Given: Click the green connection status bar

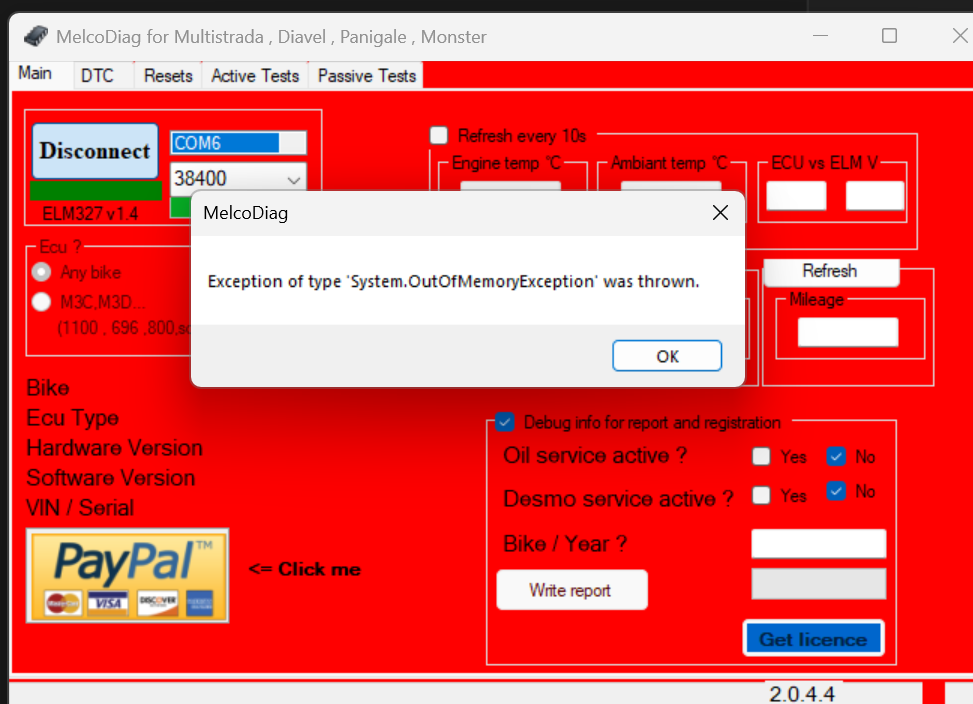Looking at the screenshot, I should [x=96, y=190].
